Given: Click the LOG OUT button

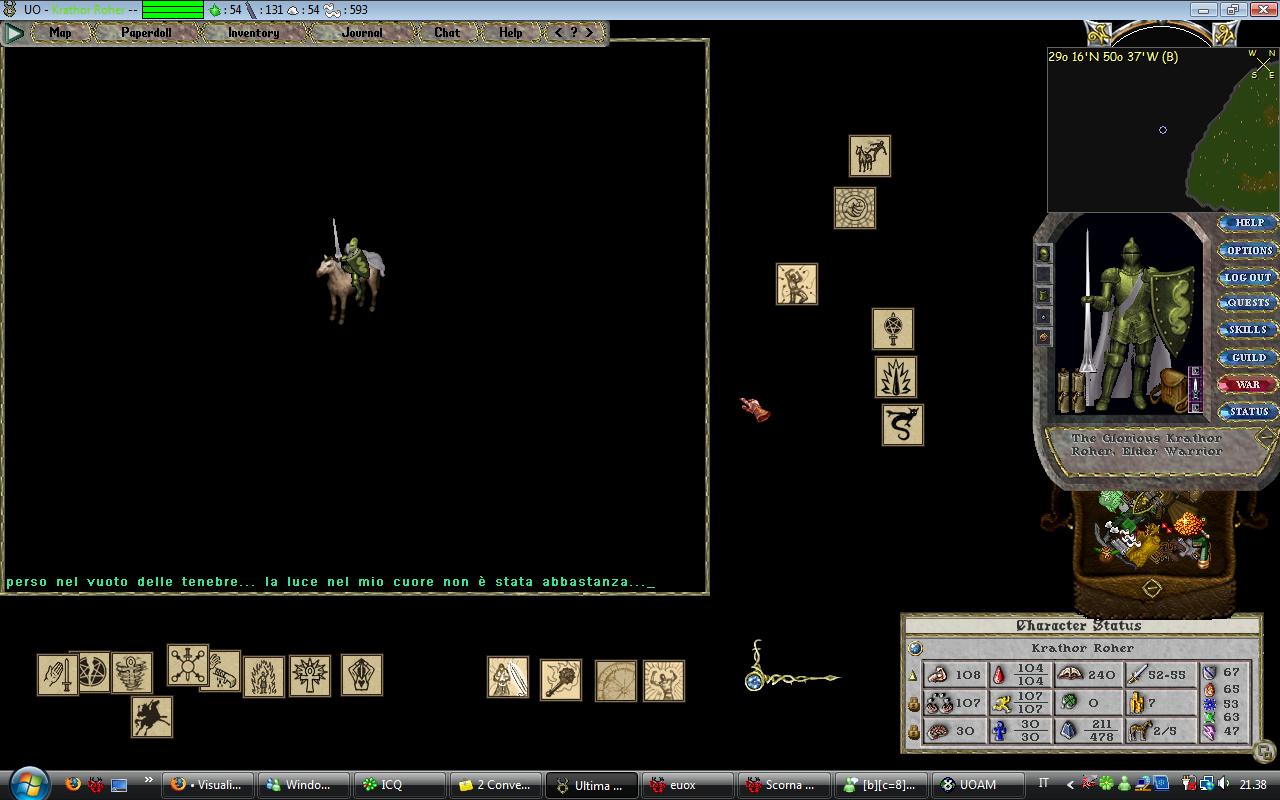Looking at the screenshot, I should (1248, 277).
